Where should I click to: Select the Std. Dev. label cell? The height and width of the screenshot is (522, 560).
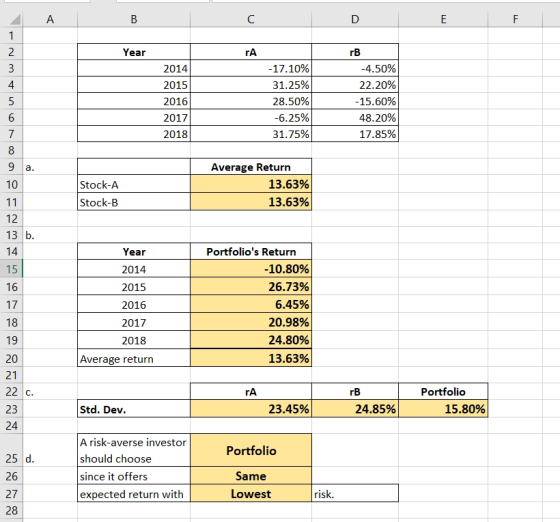[x=134, y=409]
